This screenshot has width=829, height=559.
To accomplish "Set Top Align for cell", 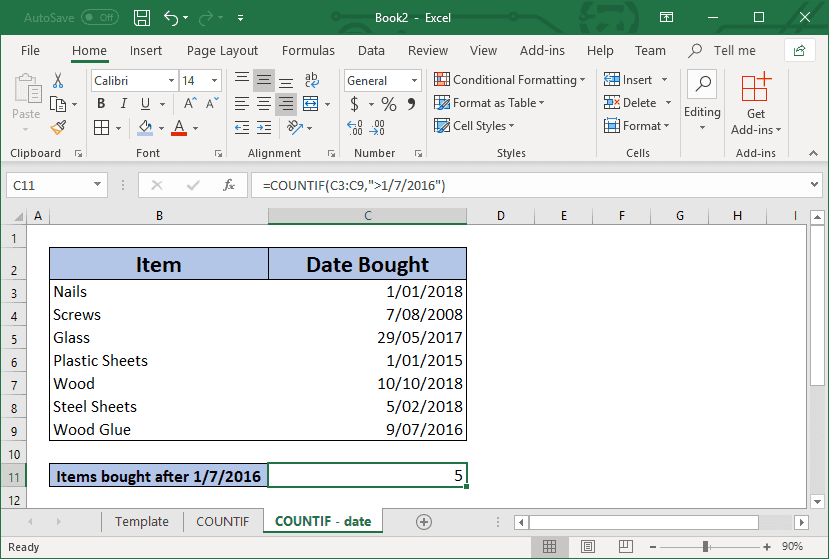I will coord(242,80).
